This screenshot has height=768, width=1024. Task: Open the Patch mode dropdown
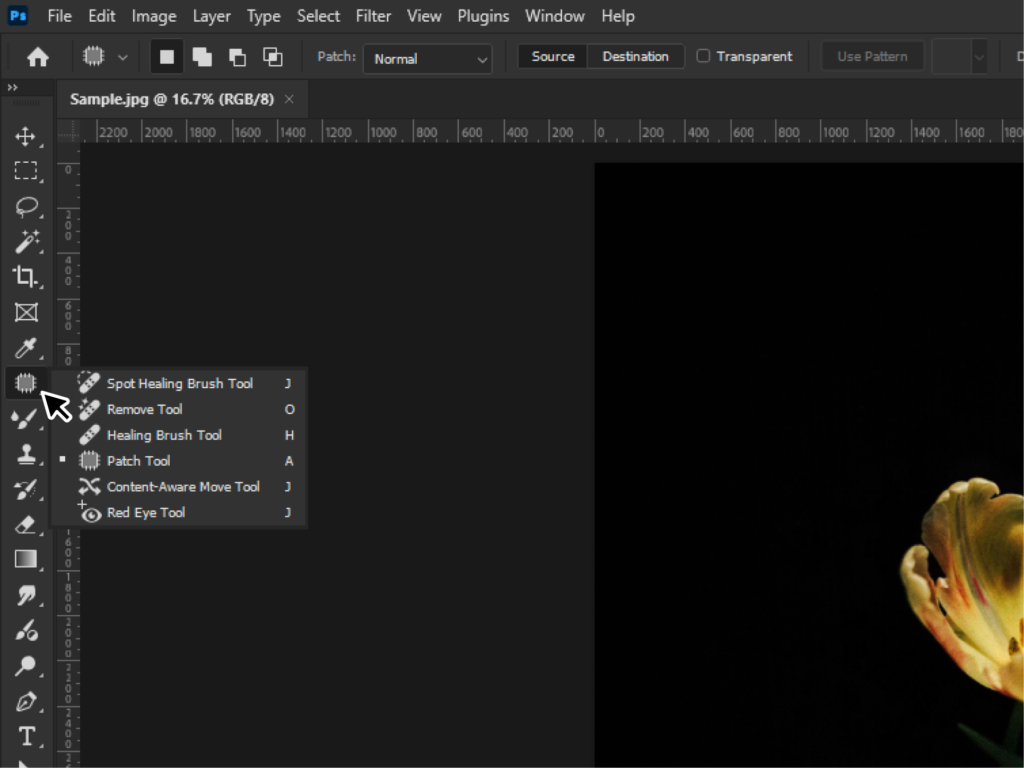[x=428, y=58]
